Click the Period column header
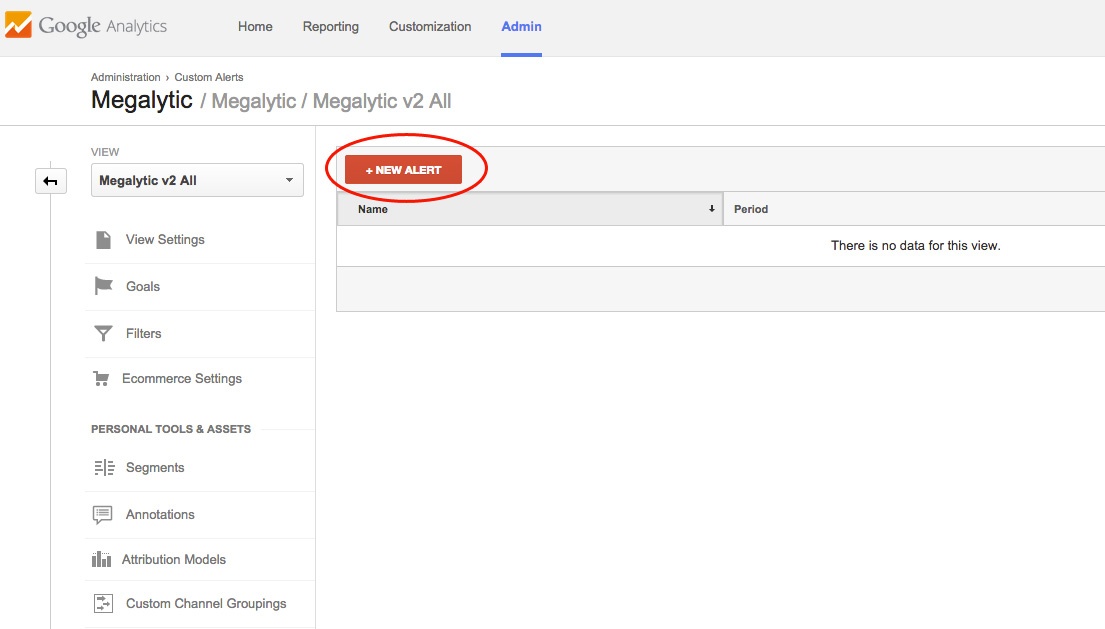1105x629 pixels. click(751, 209)
